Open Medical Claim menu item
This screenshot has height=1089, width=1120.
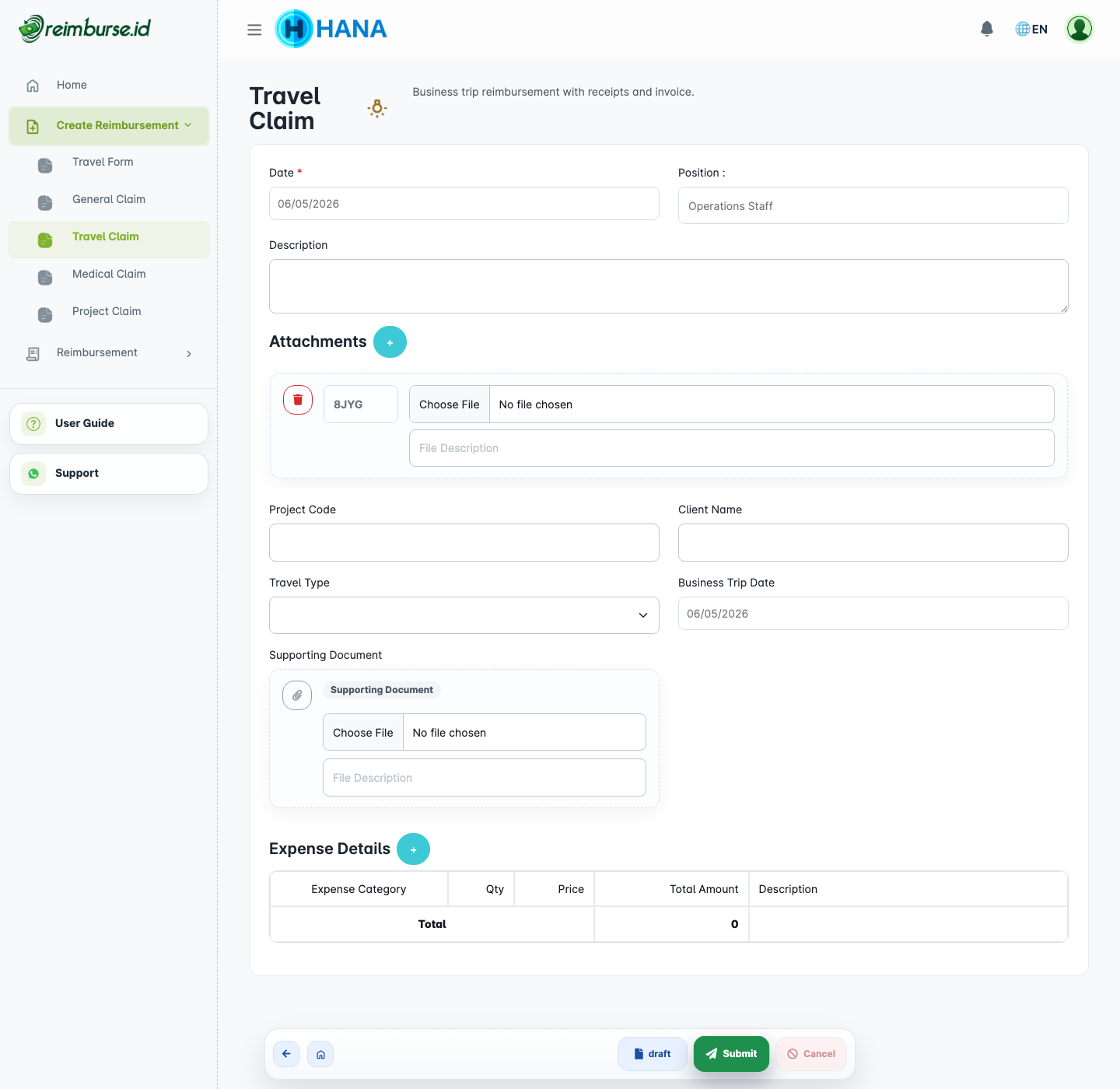click(x=109, y=275)
